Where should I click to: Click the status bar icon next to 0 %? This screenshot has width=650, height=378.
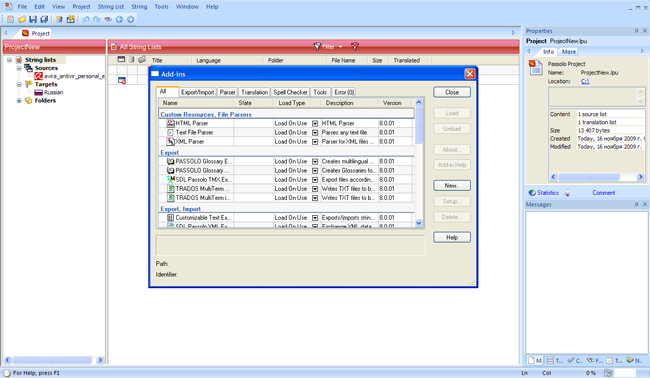(608, 373)
